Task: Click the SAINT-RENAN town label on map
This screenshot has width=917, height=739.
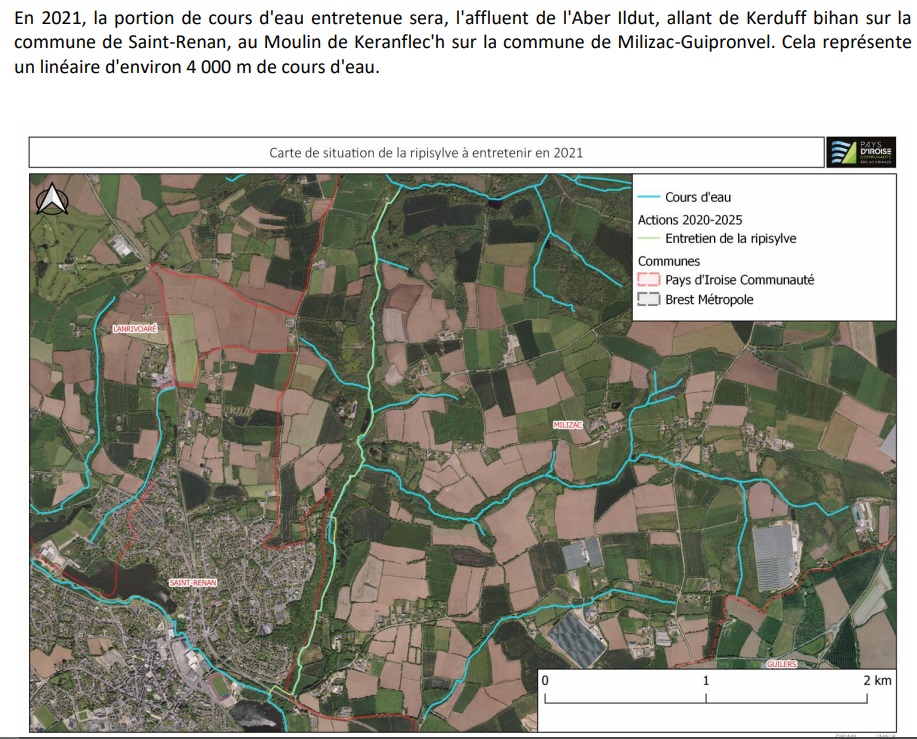Action: 193,582
